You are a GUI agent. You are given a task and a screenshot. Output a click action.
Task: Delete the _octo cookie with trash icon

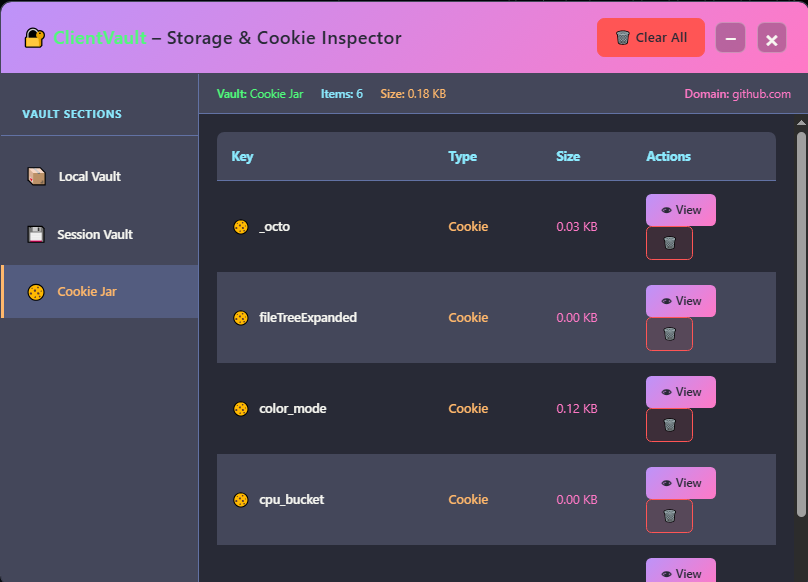point(669,243)
